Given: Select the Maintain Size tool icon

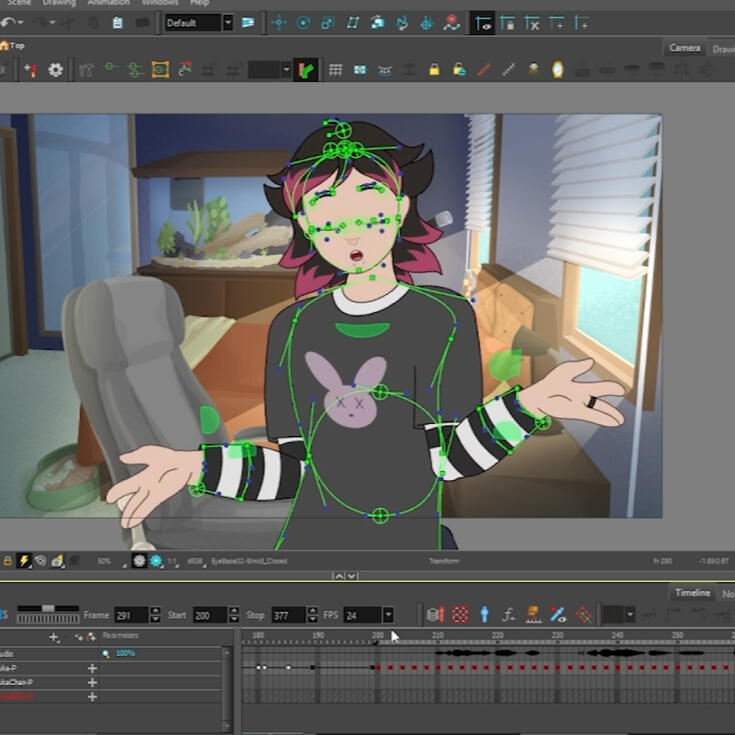Looking at the screenshot, I should pyautogui.click(x=377, y=22).
